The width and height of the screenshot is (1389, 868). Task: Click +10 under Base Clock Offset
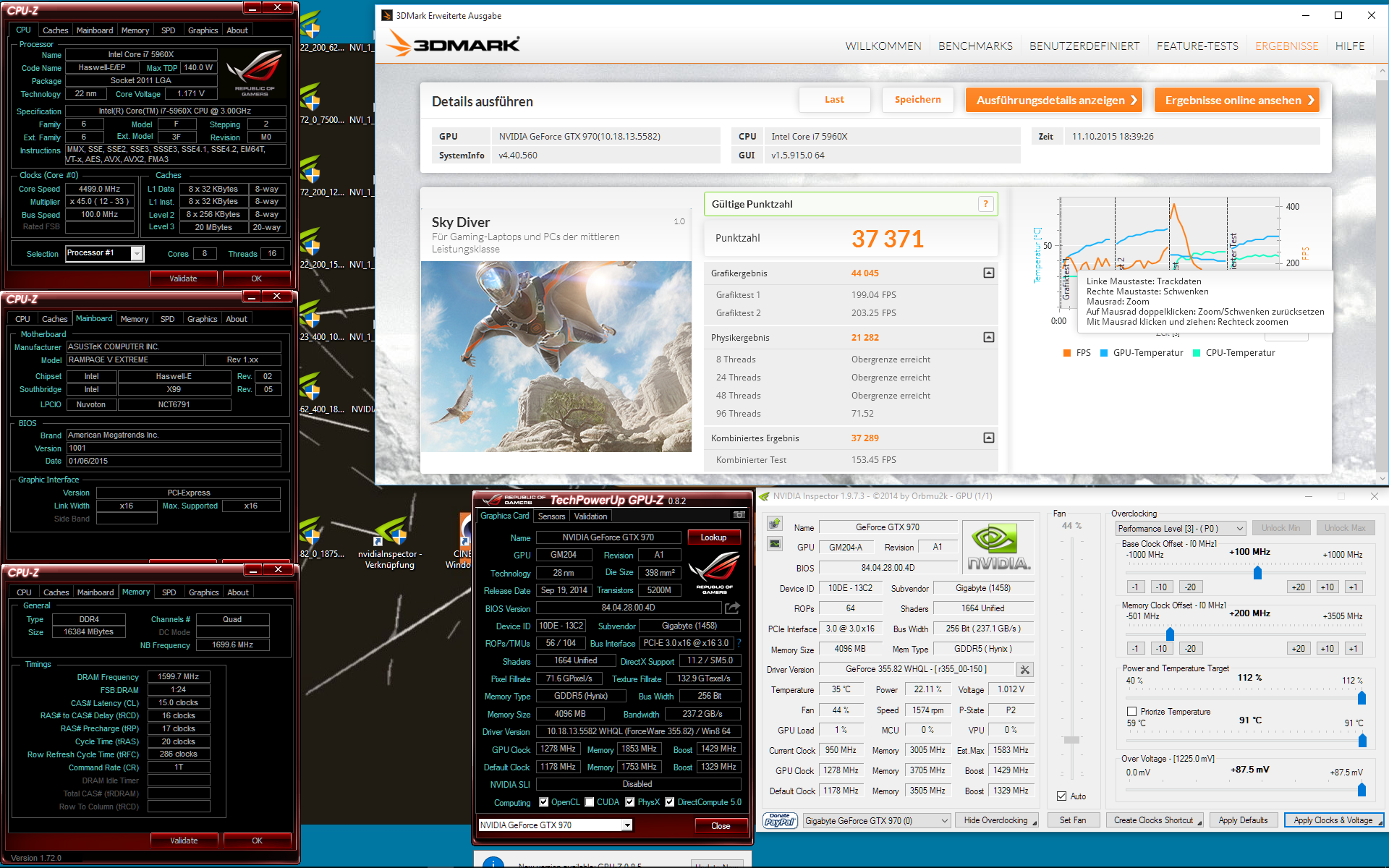1327,587
